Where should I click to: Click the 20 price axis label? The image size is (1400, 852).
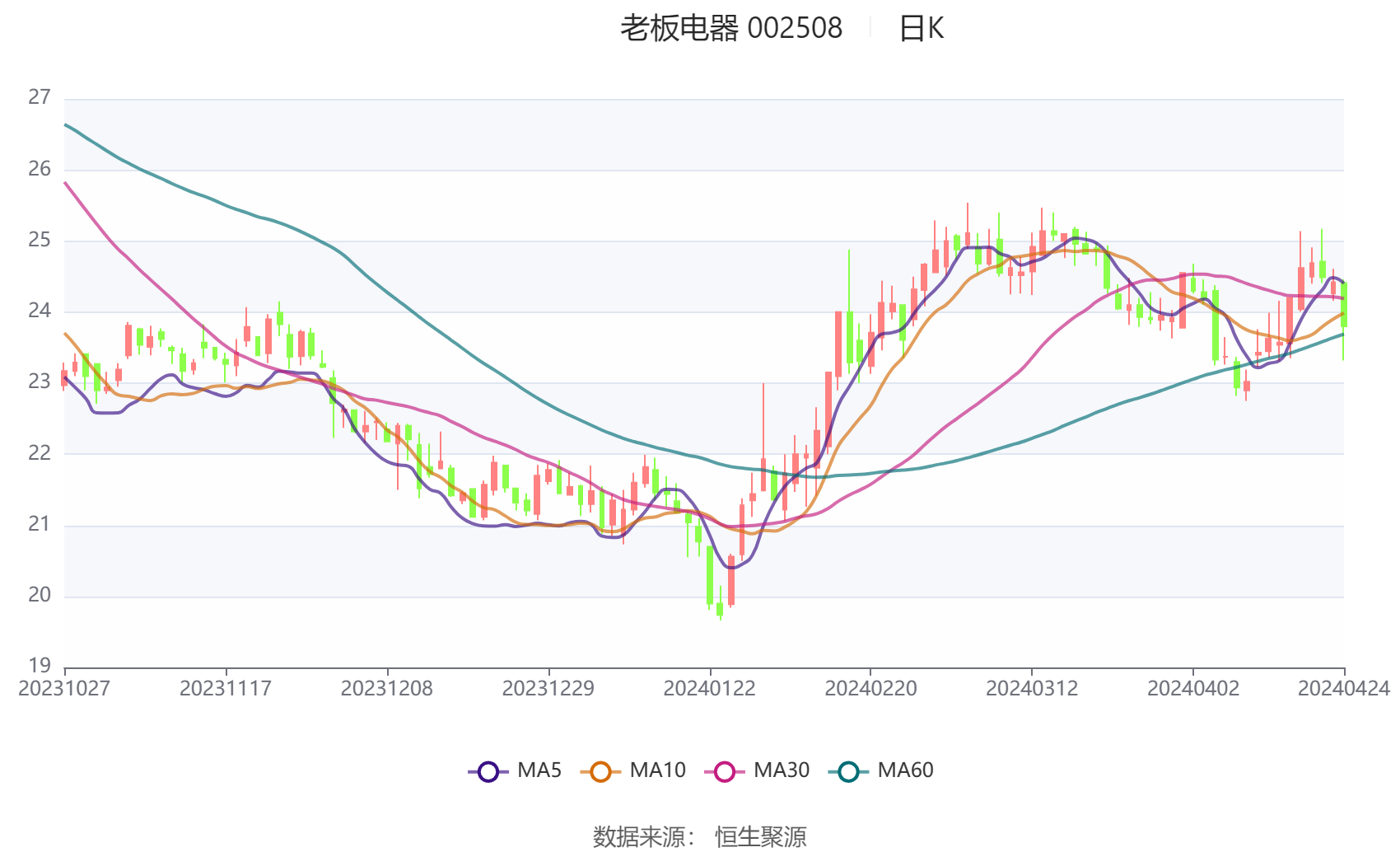[x=40, y=595]
